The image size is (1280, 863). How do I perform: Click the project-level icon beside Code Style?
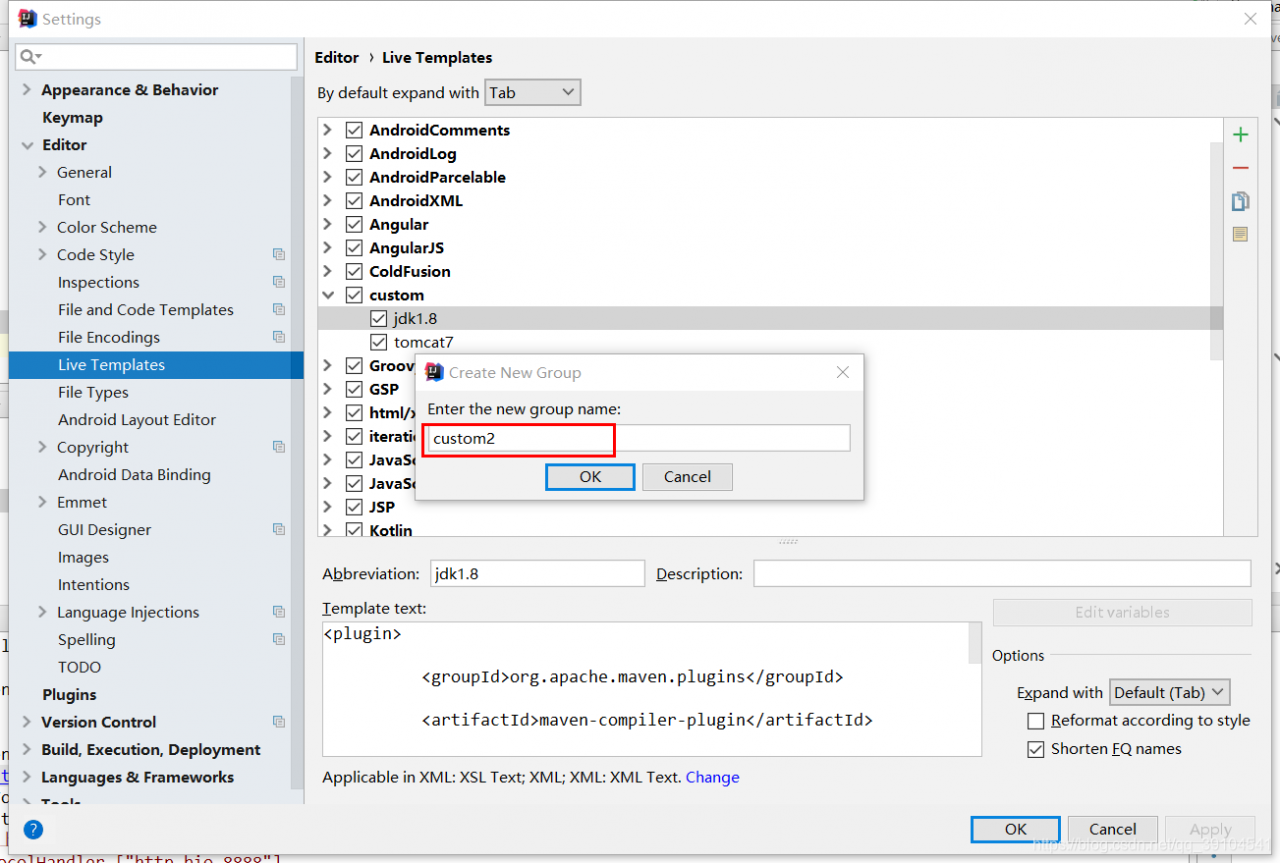(278, 255)
